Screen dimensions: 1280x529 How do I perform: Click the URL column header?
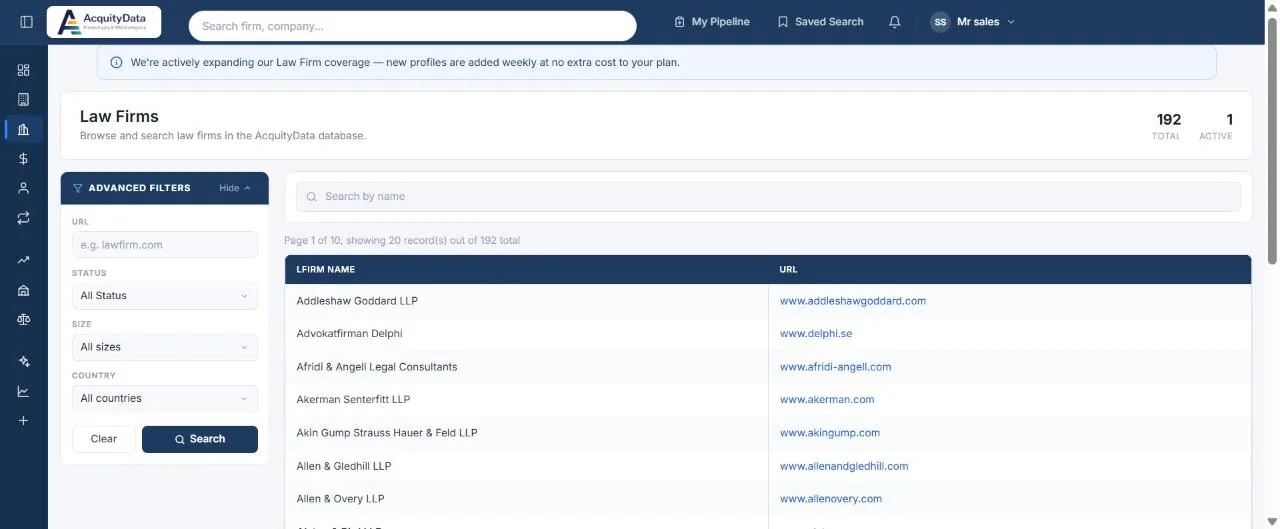pos(789,270)
